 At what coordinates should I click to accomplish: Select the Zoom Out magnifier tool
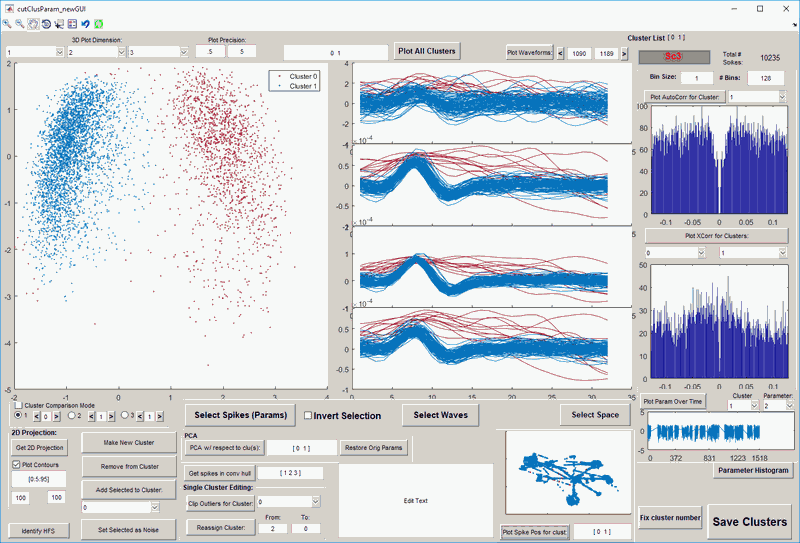tap(21, 23)
